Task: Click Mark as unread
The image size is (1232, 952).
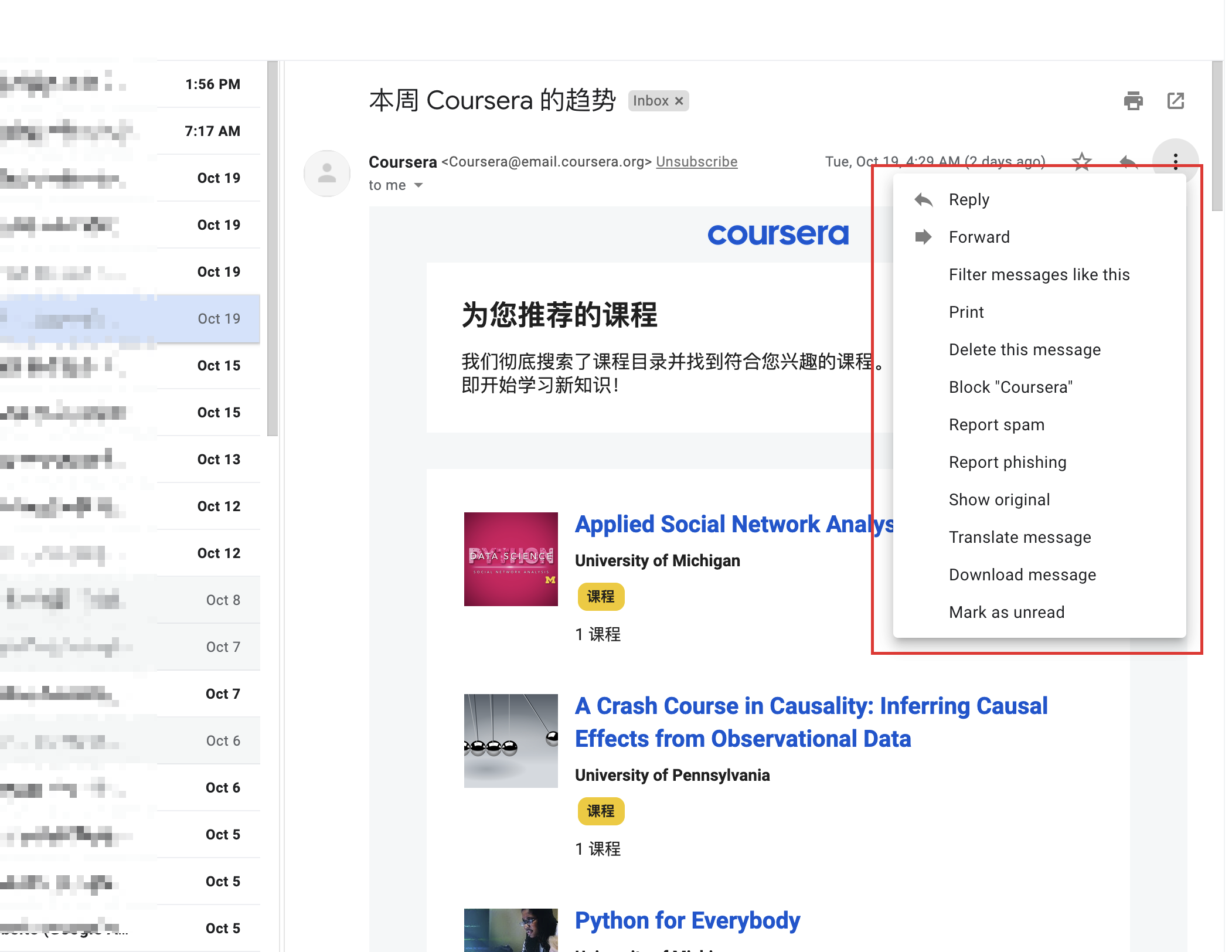Action: point(1006,613)
